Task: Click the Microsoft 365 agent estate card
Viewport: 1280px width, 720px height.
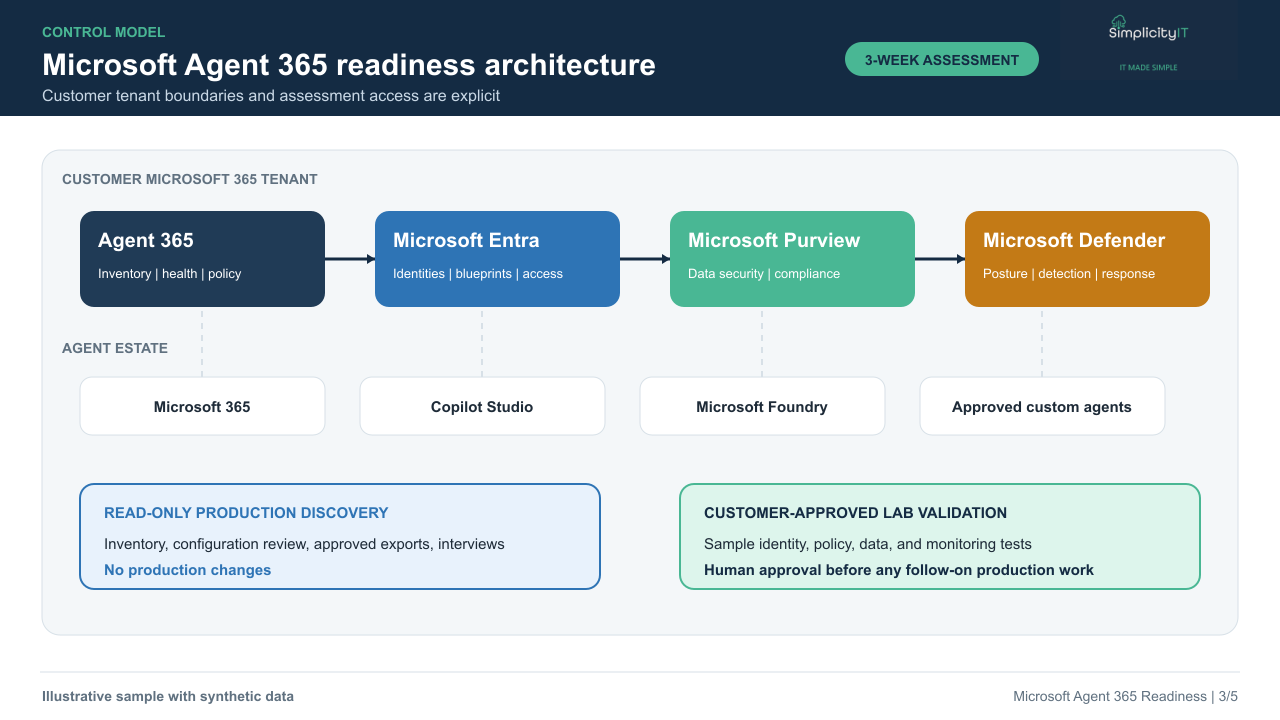Action: pyautogui.click(x=202, y=406)
